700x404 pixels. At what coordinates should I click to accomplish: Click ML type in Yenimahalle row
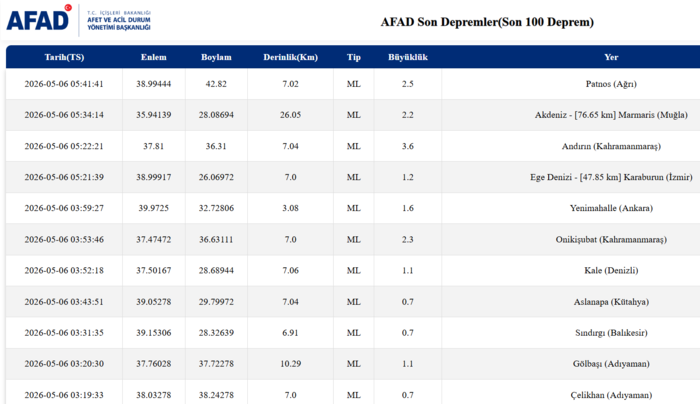pyautogui.click(x=354, y=208)
